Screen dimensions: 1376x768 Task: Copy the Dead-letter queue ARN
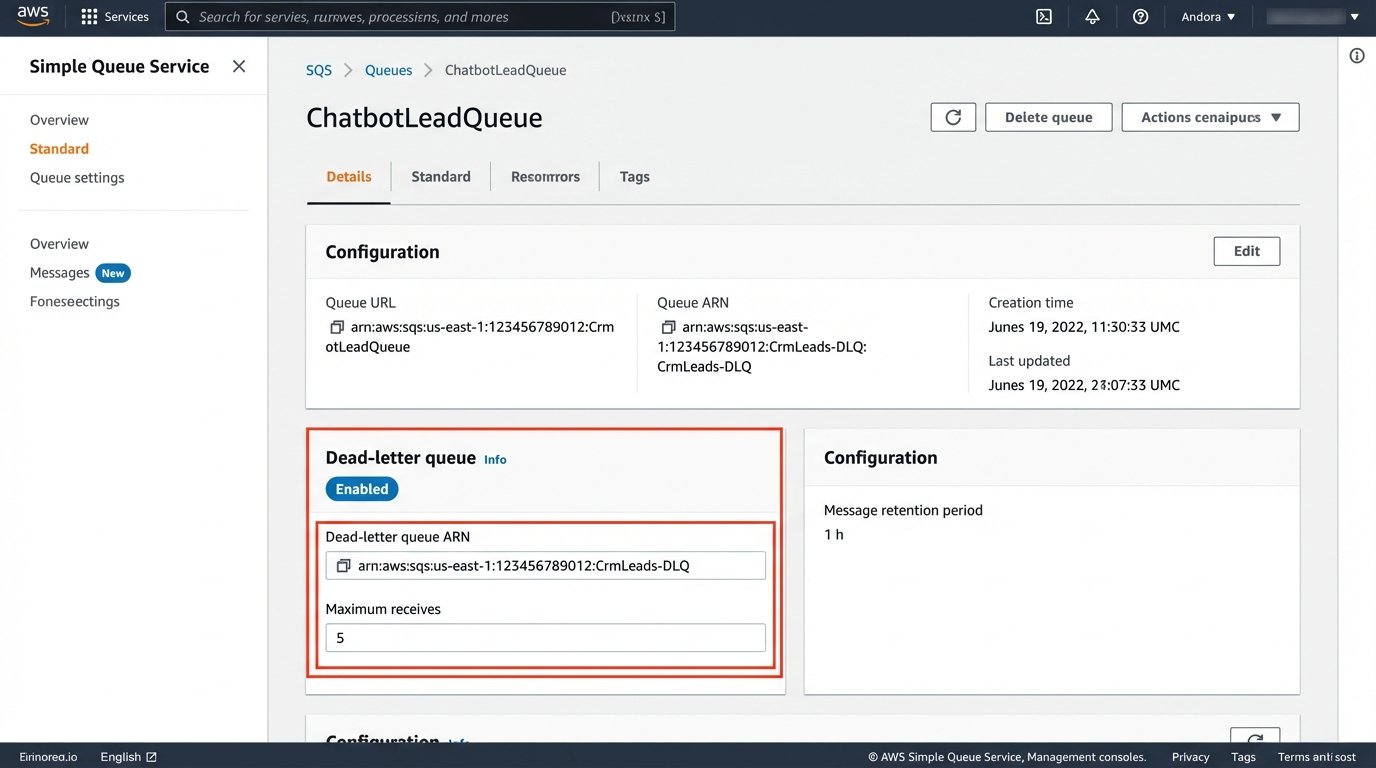(341, 565)
